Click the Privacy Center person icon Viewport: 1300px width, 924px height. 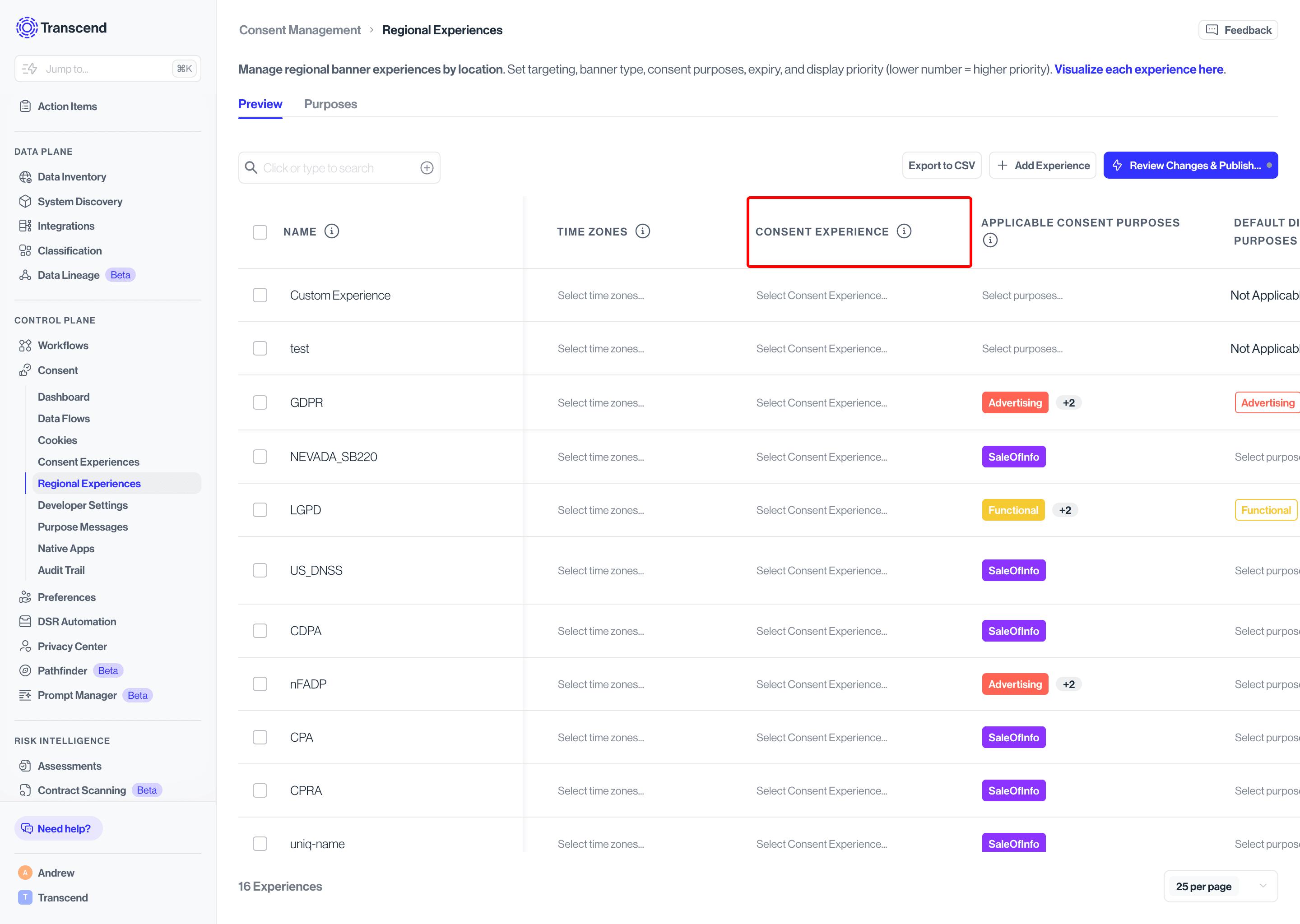(x=25, y=646)
